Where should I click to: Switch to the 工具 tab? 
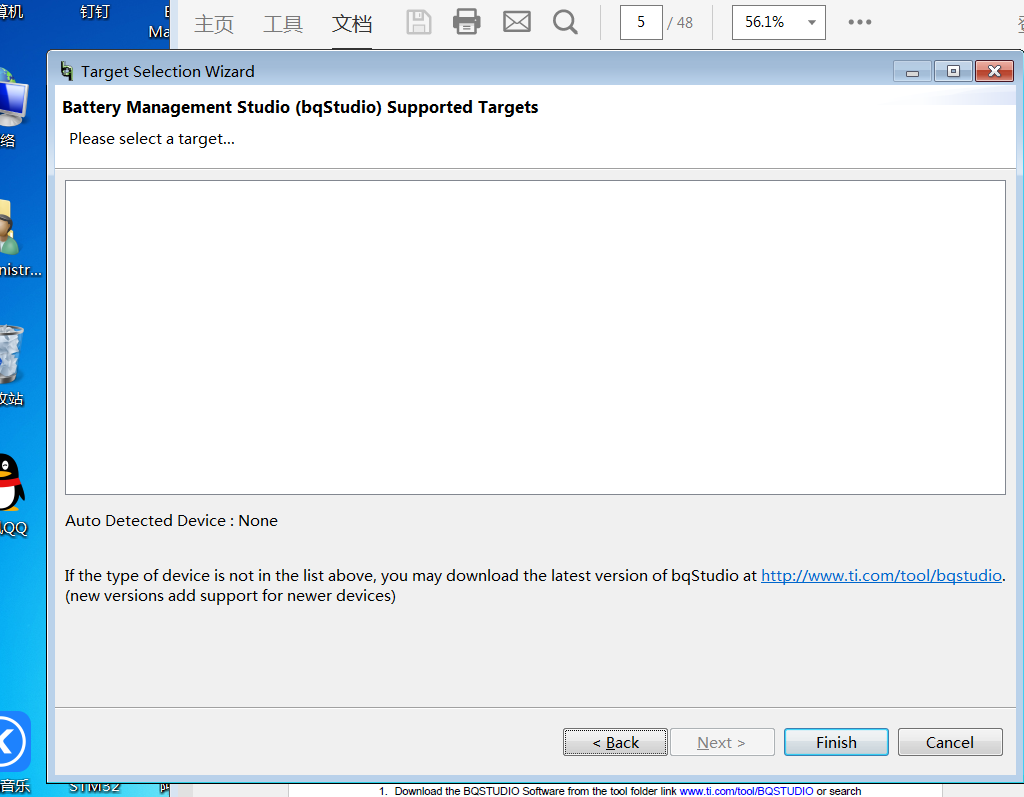coord(283,23)
